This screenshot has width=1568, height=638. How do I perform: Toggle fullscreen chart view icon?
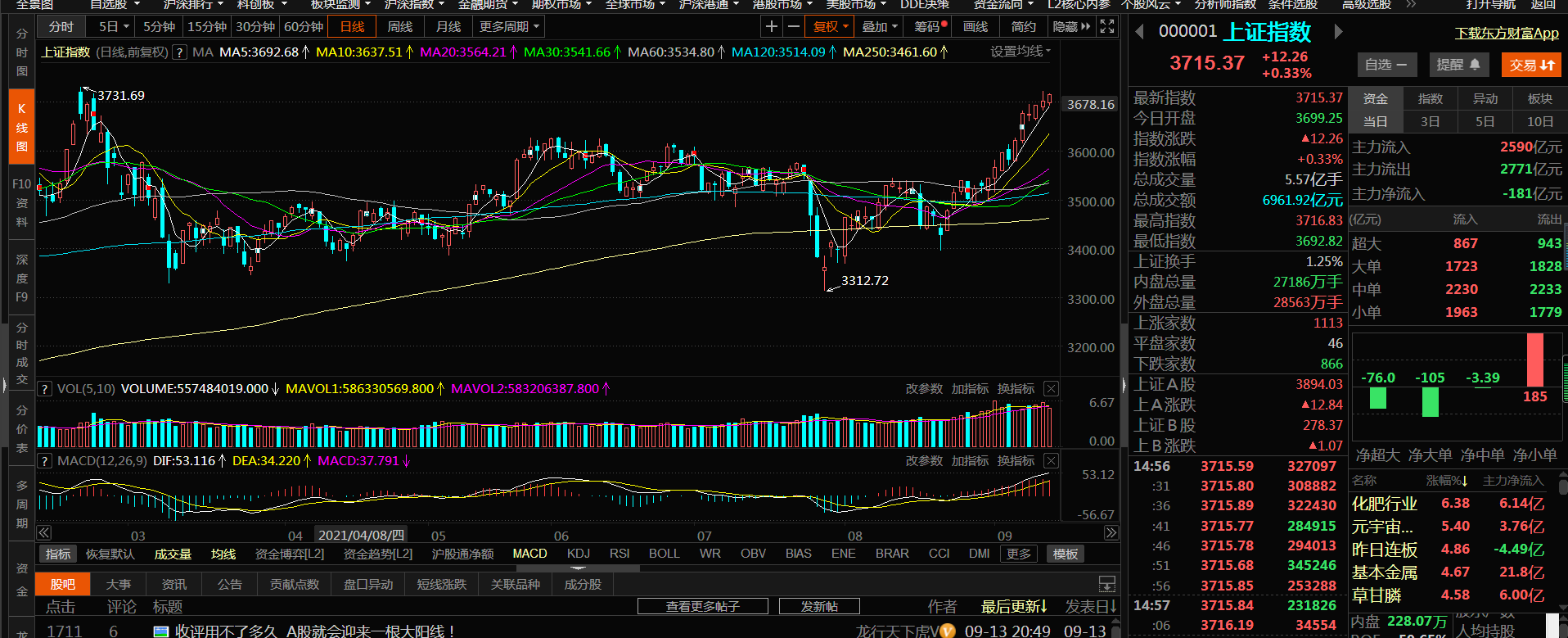click(x=1107, y=27)
